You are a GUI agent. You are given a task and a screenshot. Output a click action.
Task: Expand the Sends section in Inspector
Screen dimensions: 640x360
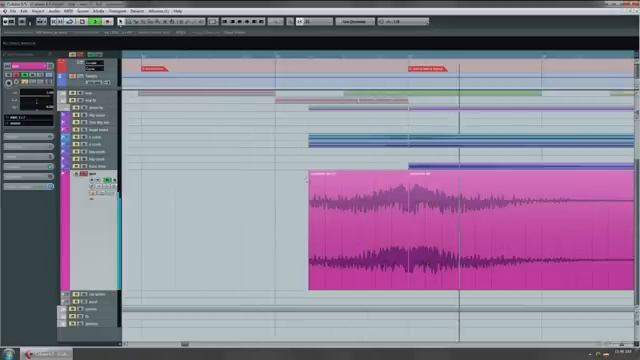click(29, 156)
